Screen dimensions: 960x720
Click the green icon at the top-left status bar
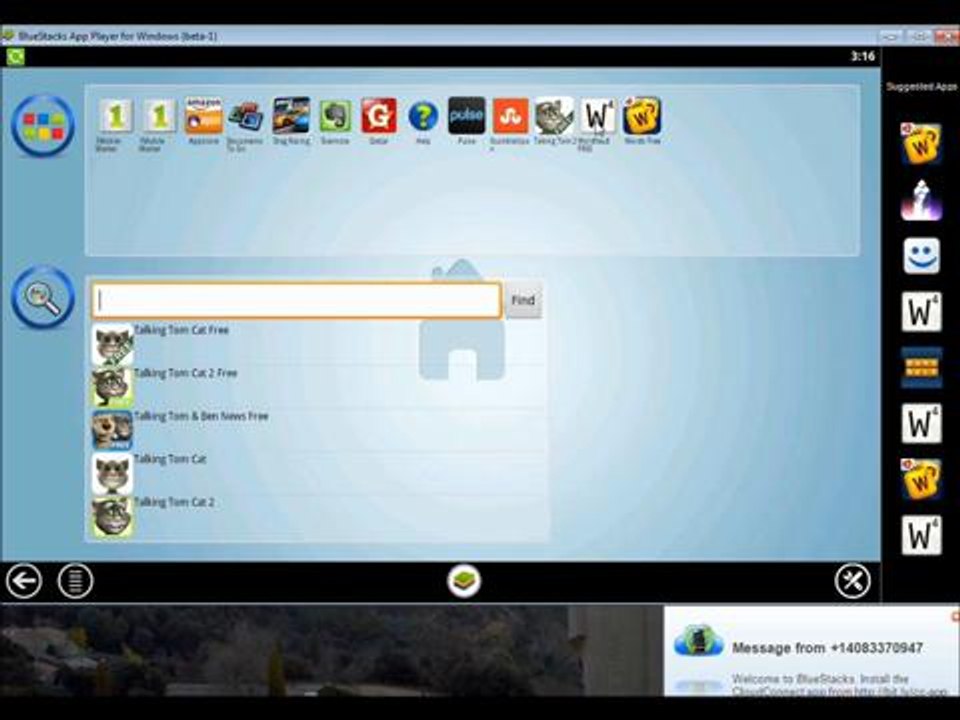[x=15, y=57]
